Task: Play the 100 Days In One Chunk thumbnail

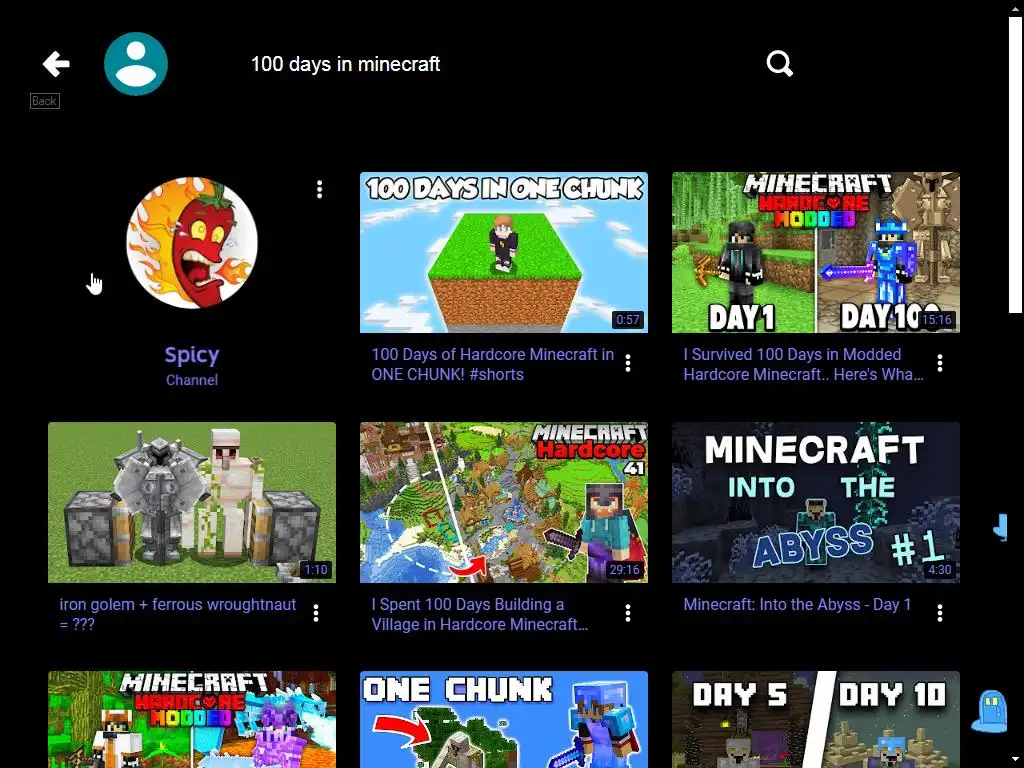Action: point(504,252)
